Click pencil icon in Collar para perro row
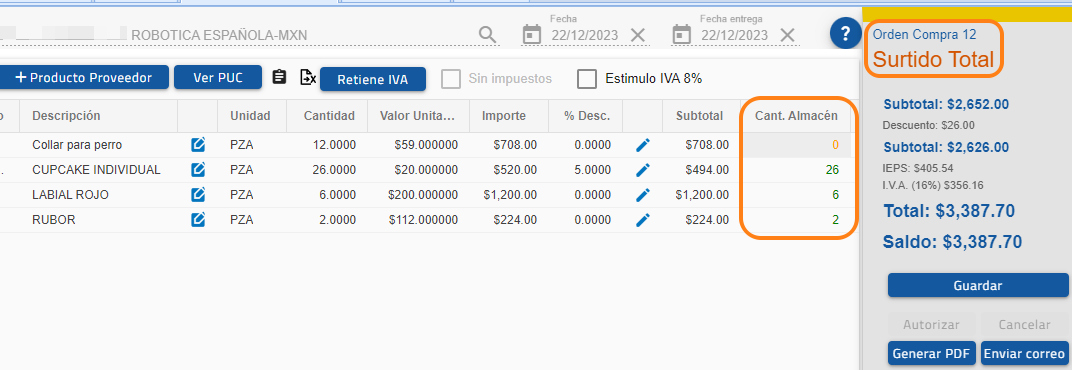 pos(643,145)
